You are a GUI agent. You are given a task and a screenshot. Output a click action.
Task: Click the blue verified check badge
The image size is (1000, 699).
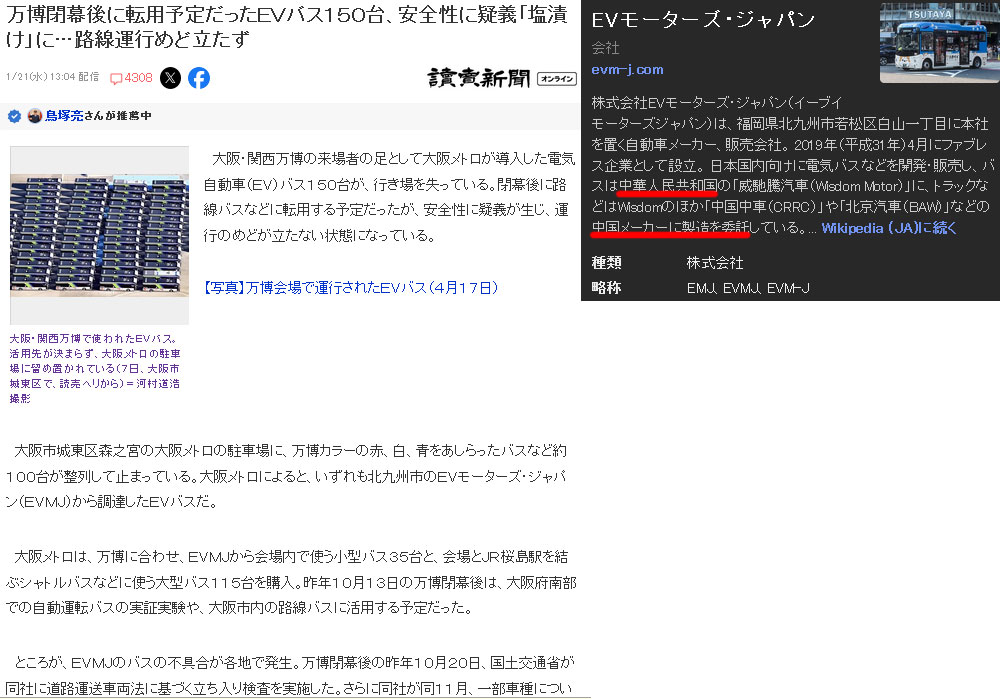point(14,116)
